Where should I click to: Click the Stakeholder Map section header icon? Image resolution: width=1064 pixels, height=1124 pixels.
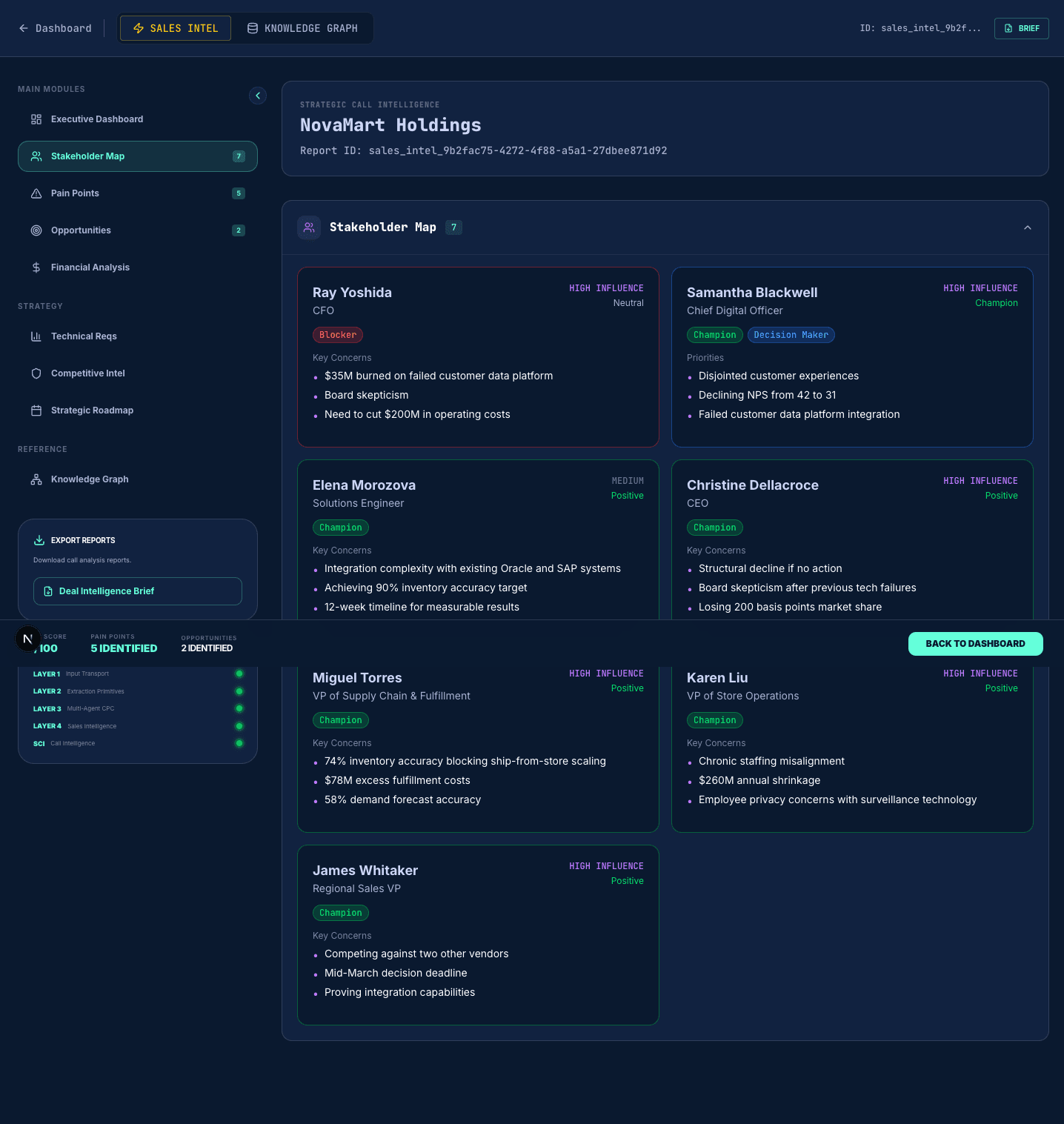(309, 227)
